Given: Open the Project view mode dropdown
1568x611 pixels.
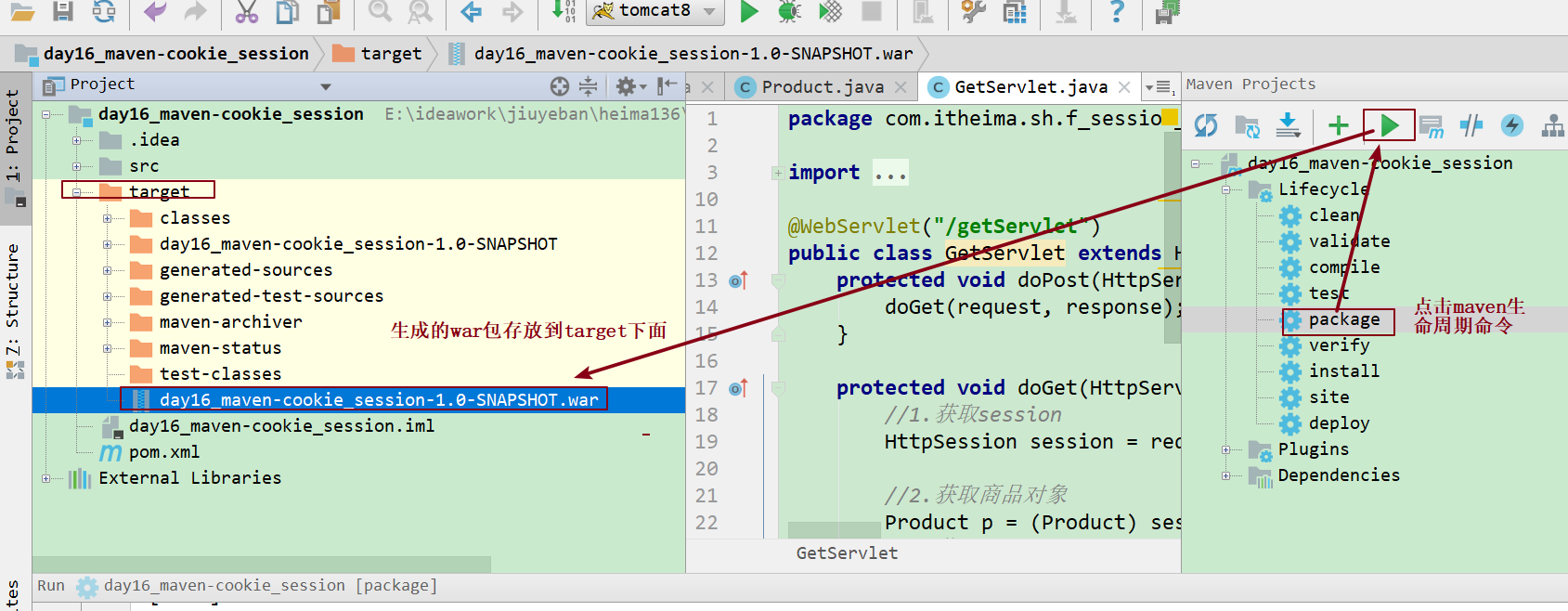Looking at the screenshot, I should tap(326, 86).
